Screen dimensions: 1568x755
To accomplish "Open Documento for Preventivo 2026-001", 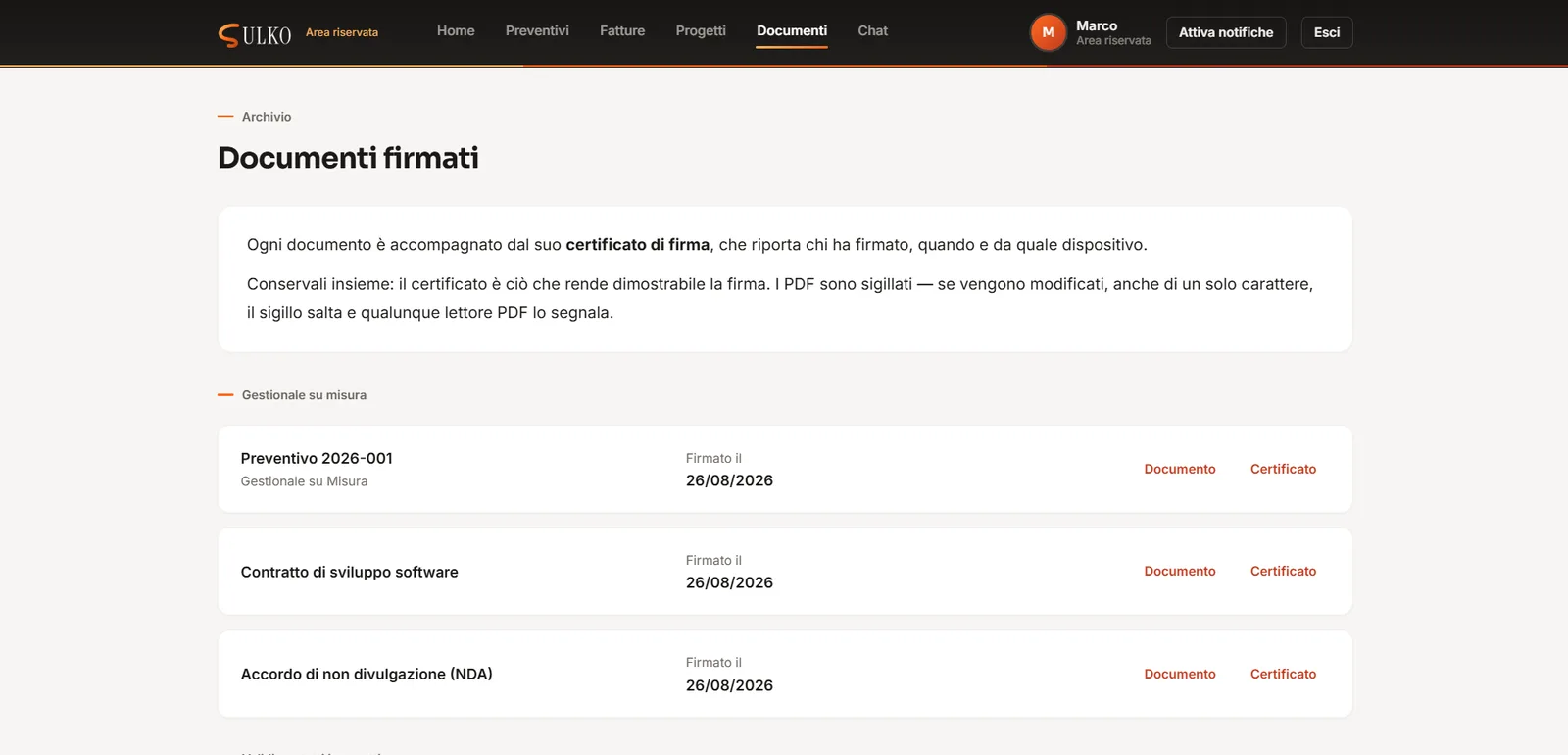I will tap(1180, 469).
